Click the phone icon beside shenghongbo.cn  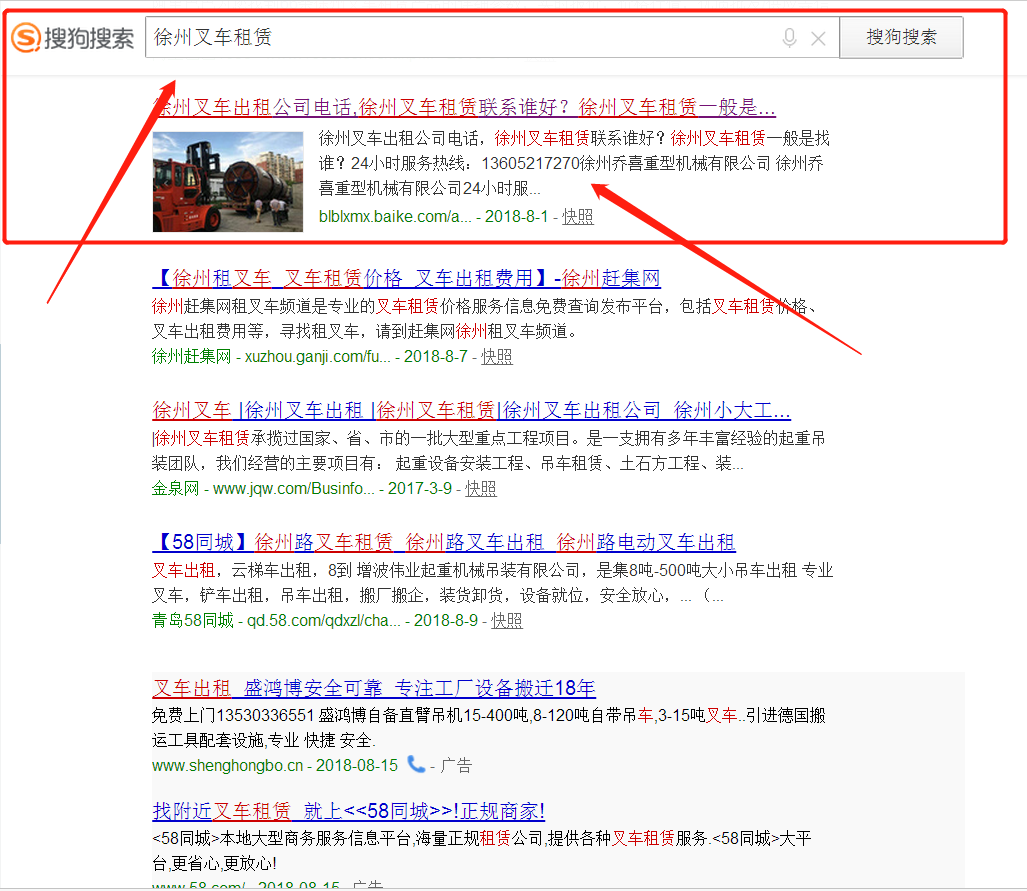[415, 764]
